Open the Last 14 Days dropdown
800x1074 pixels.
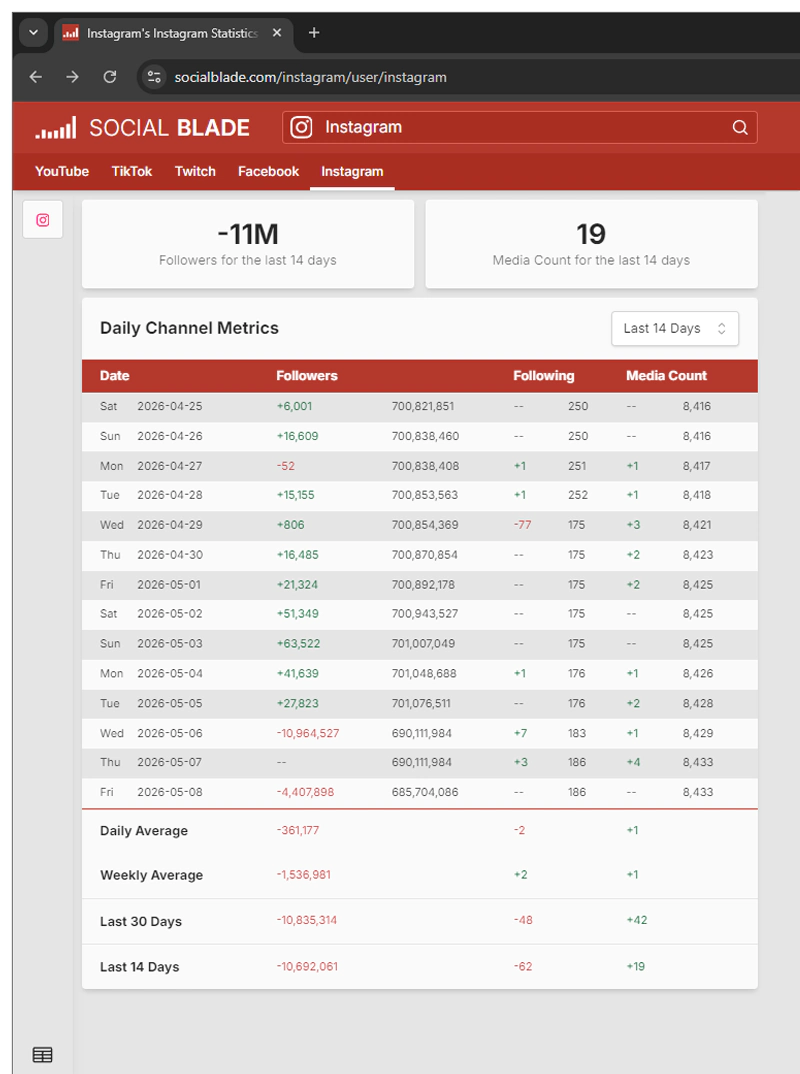[675, 328]
